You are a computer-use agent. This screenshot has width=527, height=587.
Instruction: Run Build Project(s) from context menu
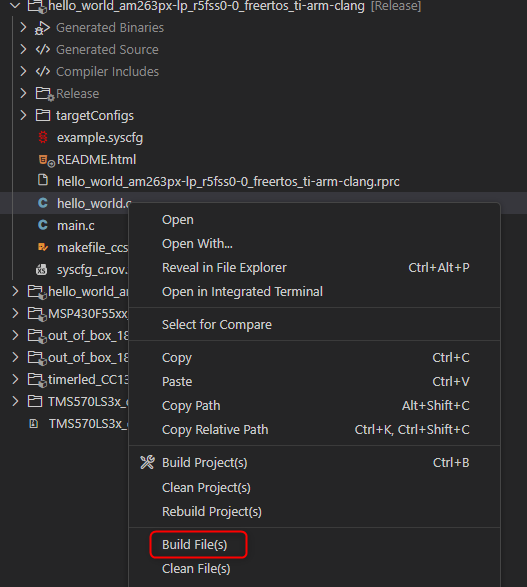click(x=314, y=463)
